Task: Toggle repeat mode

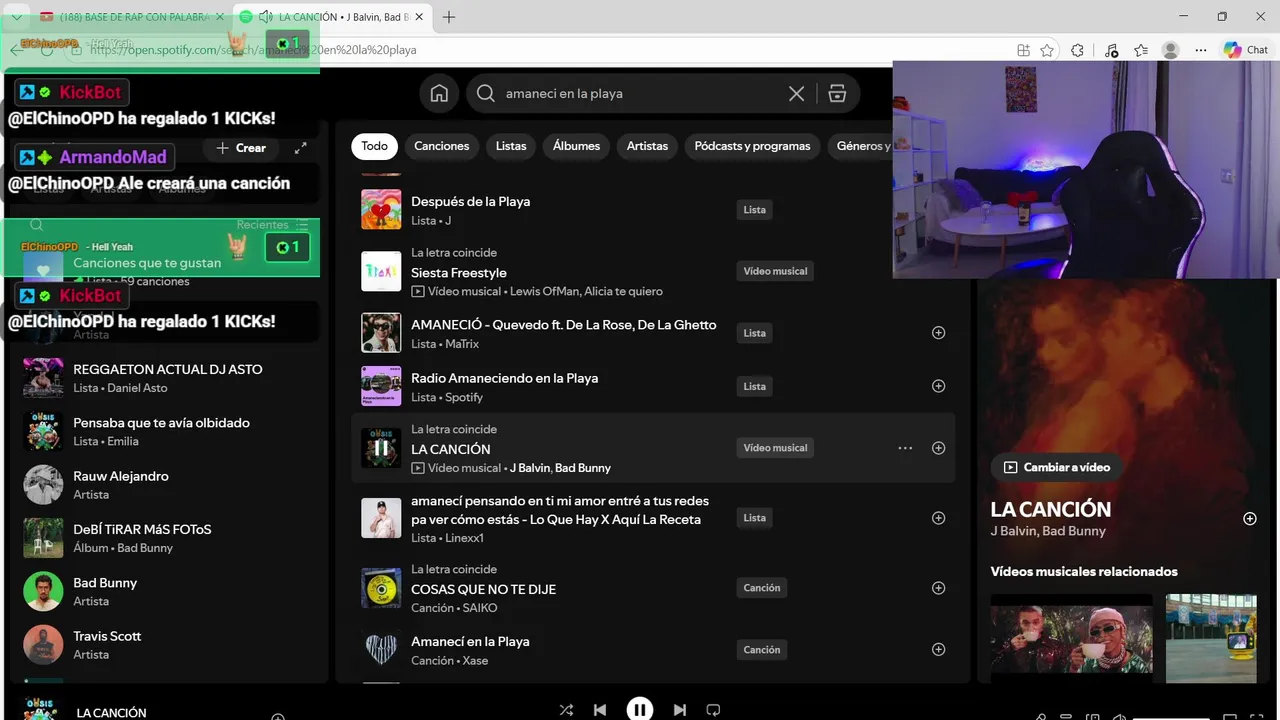Action: [x=713, y=710]
